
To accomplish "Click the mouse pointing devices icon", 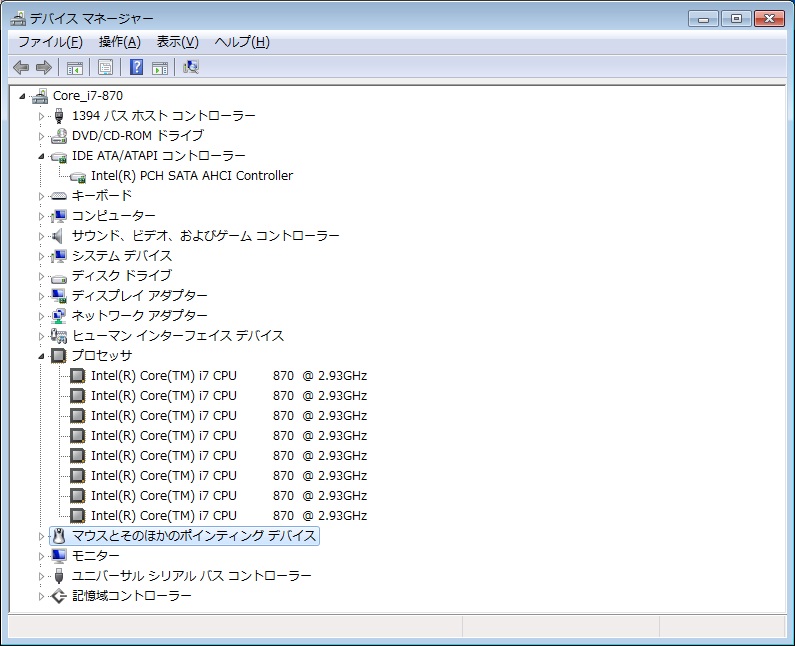I will 59,536.
